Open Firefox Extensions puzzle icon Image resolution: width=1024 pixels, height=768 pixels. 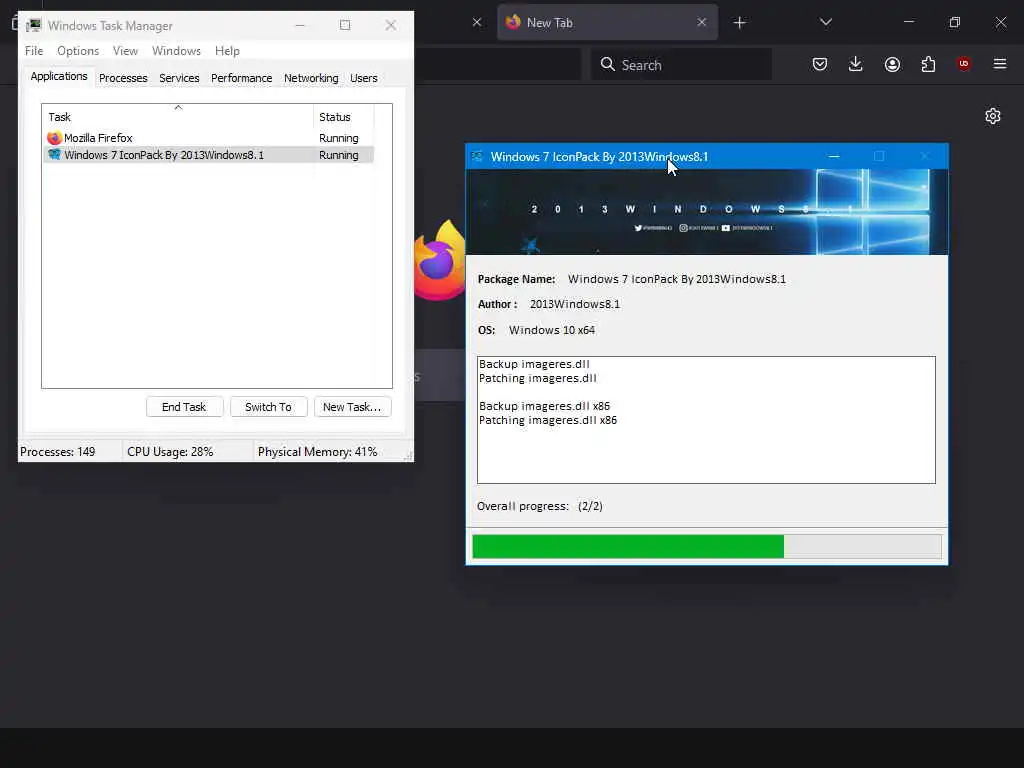click(x=928, y=64)
